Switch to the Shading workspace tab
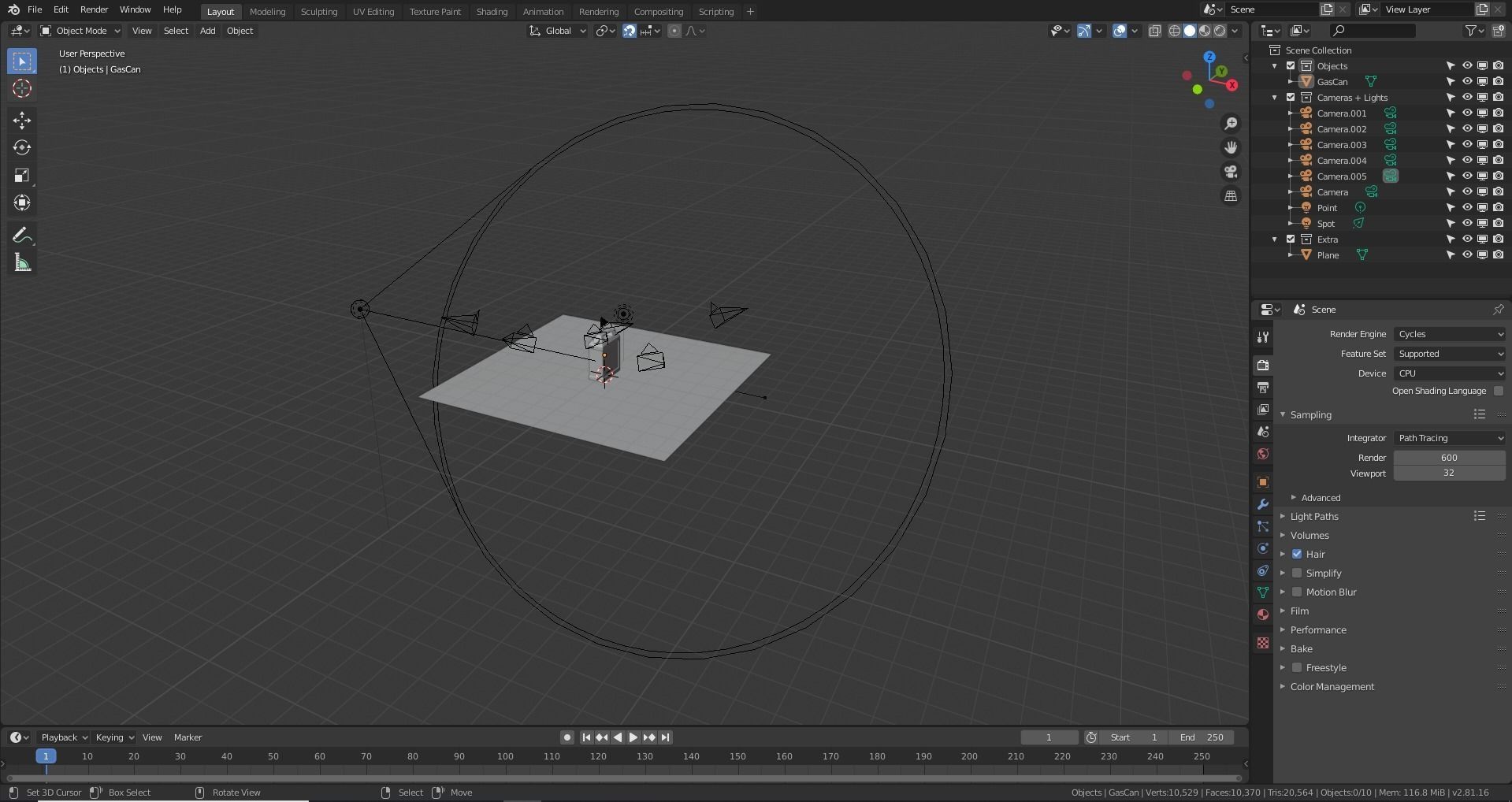Viewport: 1512px width, 802px height. [x=492, y=12]
